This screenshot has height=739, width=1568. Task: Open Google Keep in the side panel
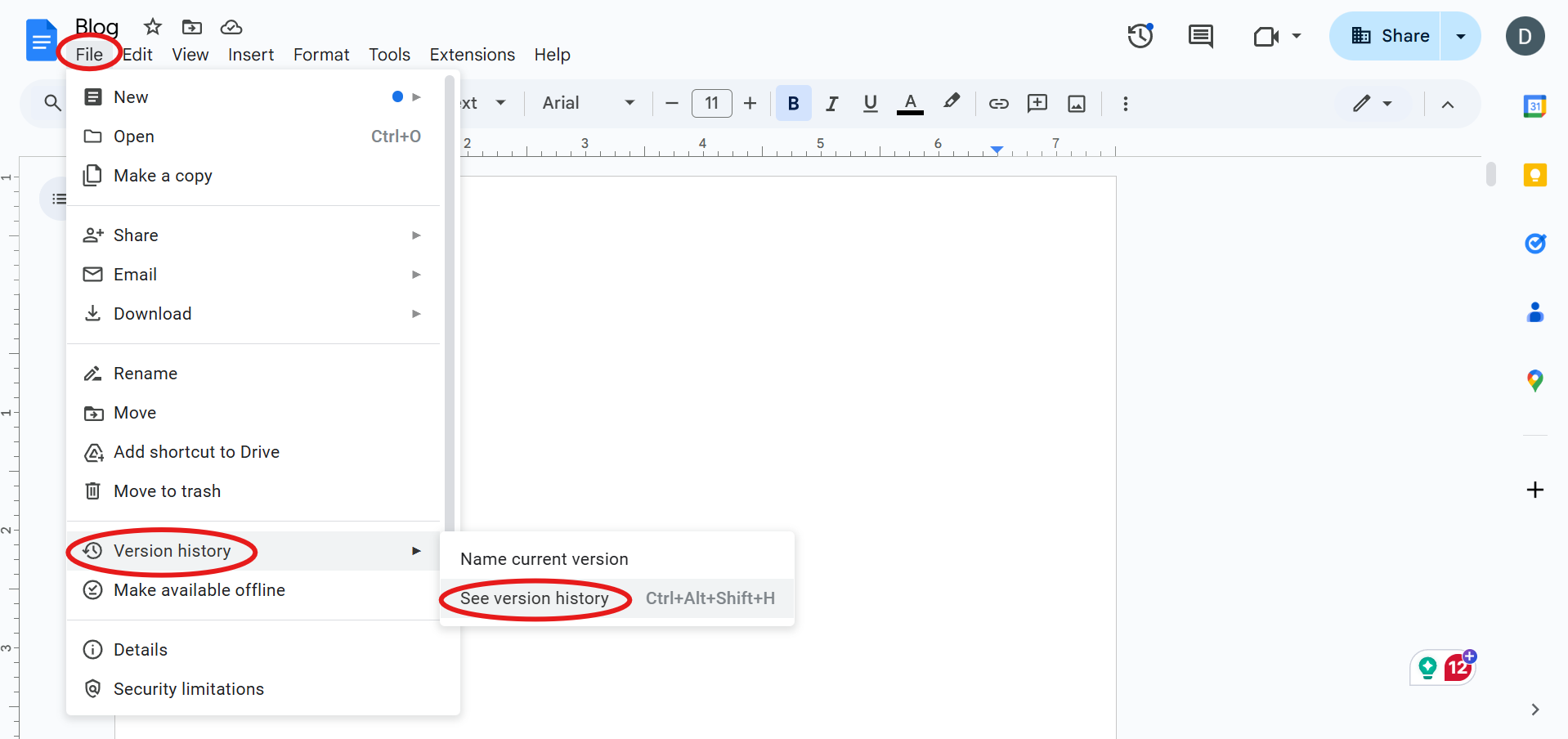click(1535, 174)
